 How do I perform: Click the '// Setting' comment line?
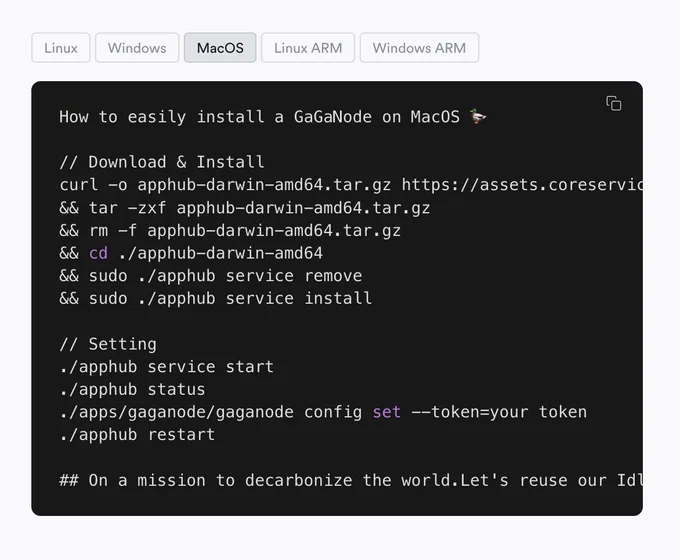(x=108, y=344)
